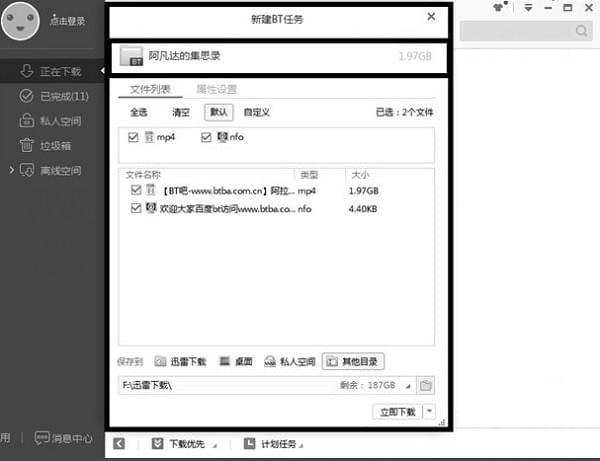Screen dimensions: 600x461
Task: Uncheck the 4.40KB nfo file row
Action: point(136,208)
